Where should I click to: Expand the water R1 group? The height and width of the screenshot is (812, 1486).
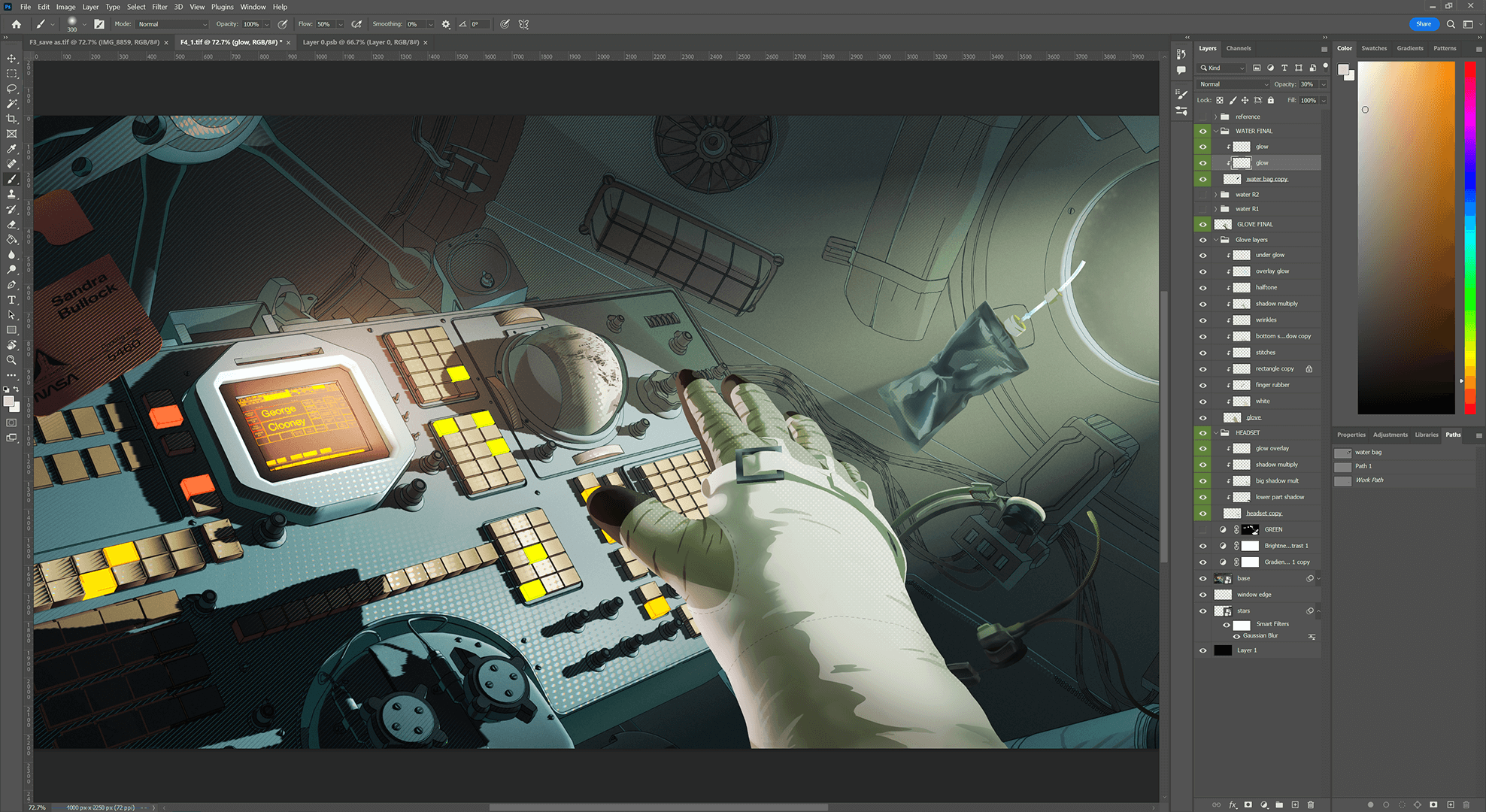[1215, 209]
